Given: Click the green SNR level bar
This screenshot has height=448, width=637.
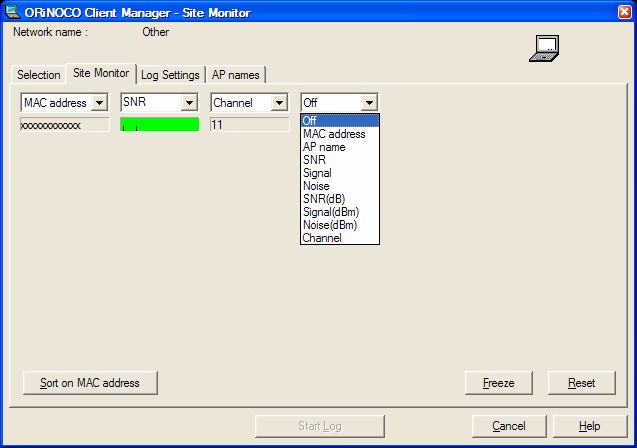Looking at the screenshot, I should 160,125.
